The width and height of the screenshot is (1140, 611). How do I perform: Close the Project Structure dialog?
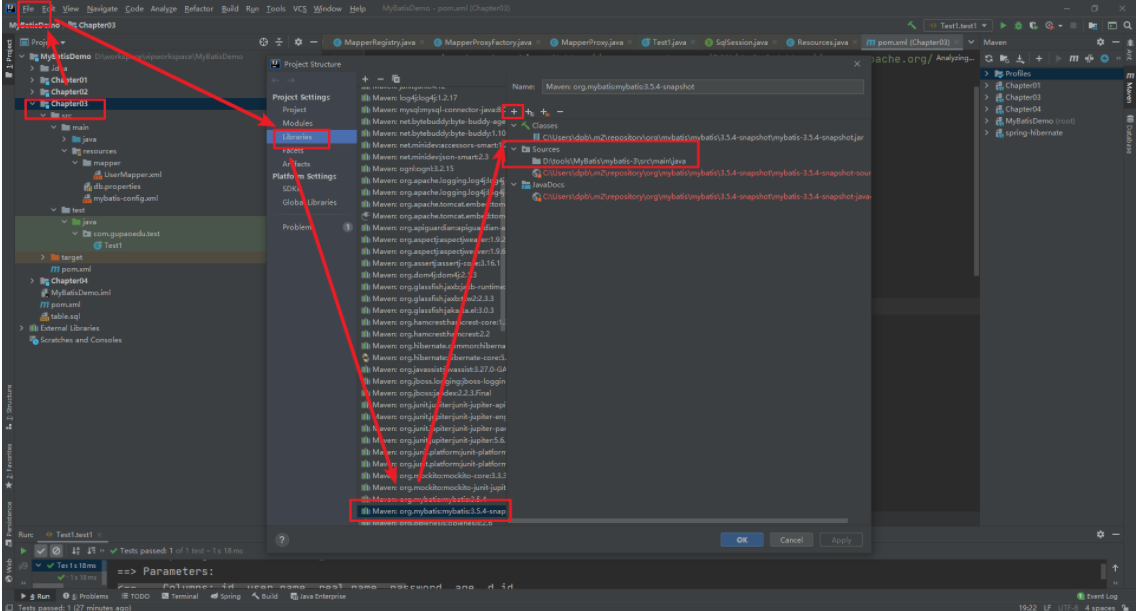click(x=856, y=64)
